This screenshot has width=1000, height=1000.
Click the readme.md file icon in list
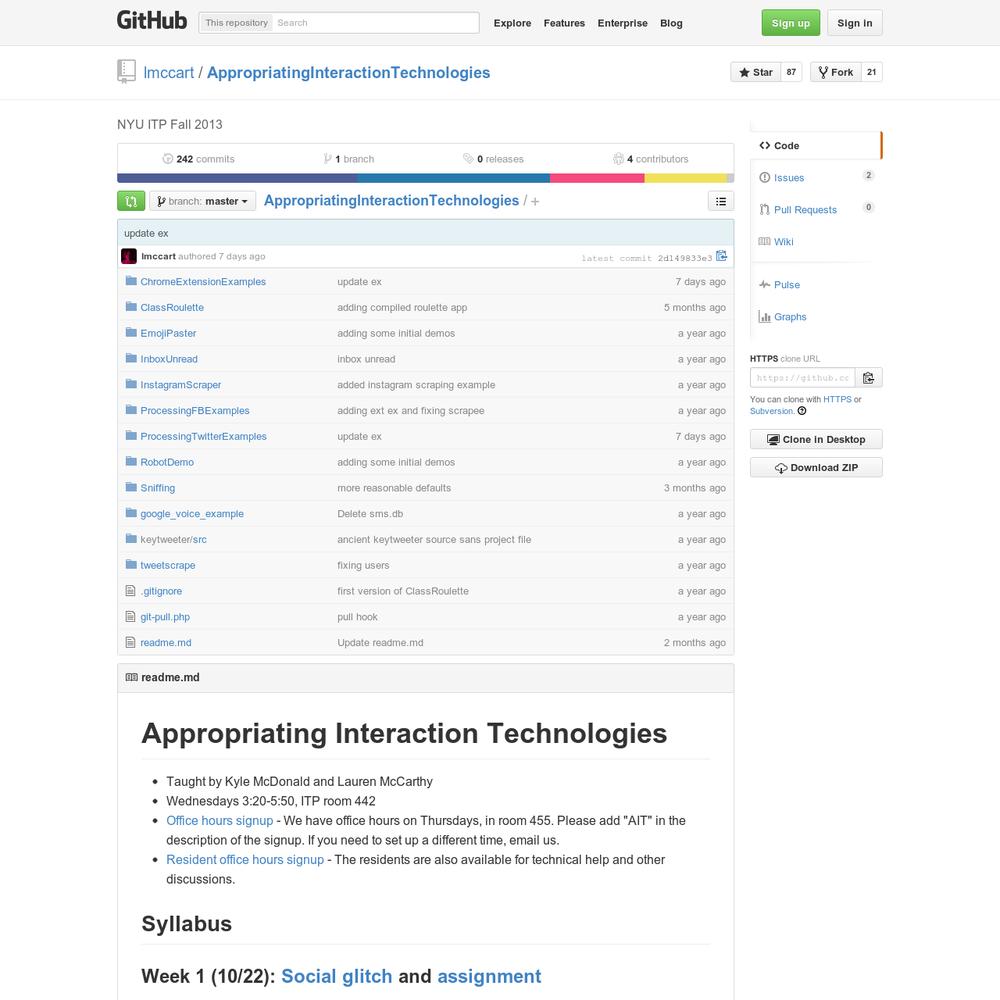pos(131,642)
